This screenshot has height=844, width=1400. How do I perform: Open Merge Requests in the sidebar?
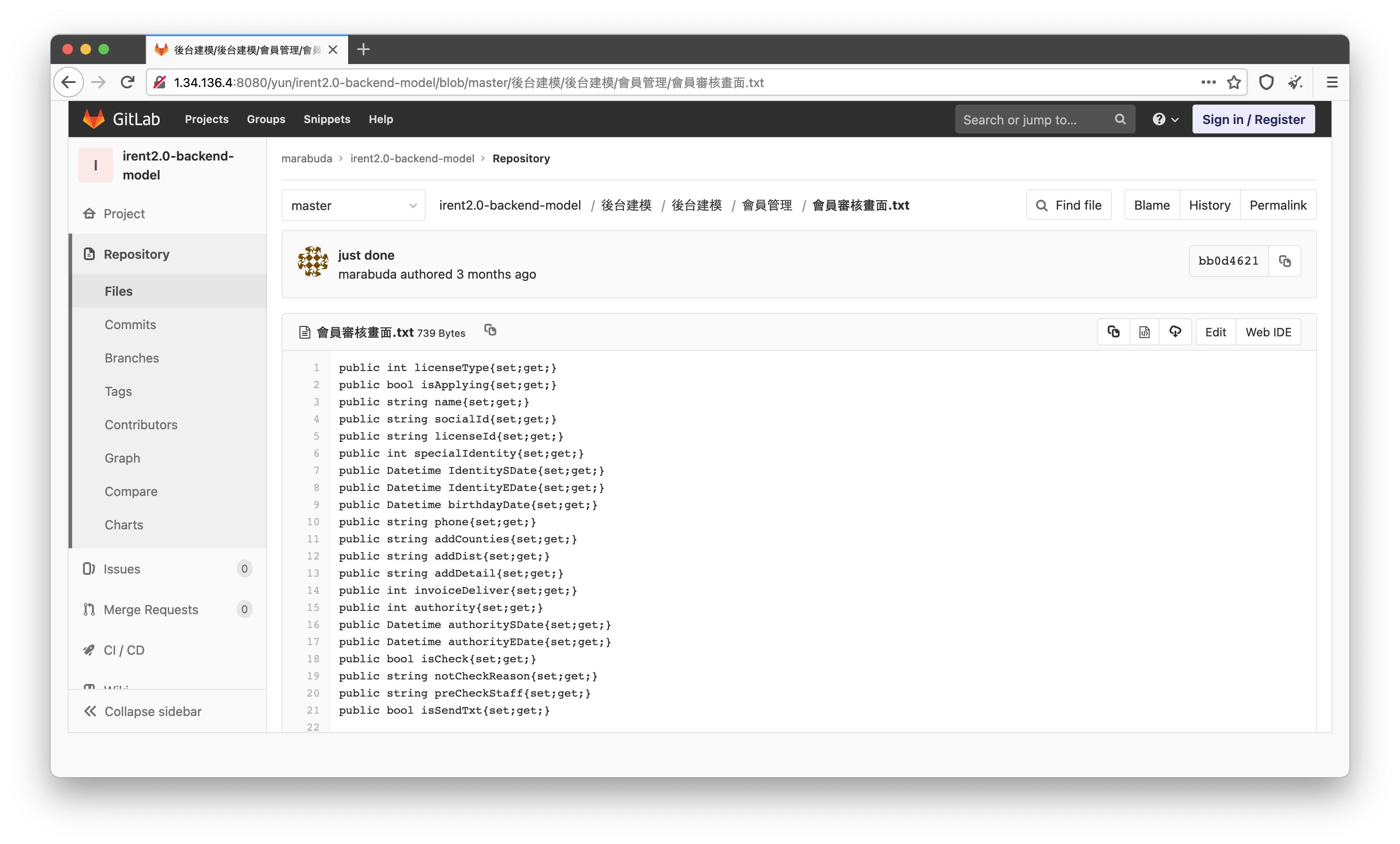coord(168,610)
